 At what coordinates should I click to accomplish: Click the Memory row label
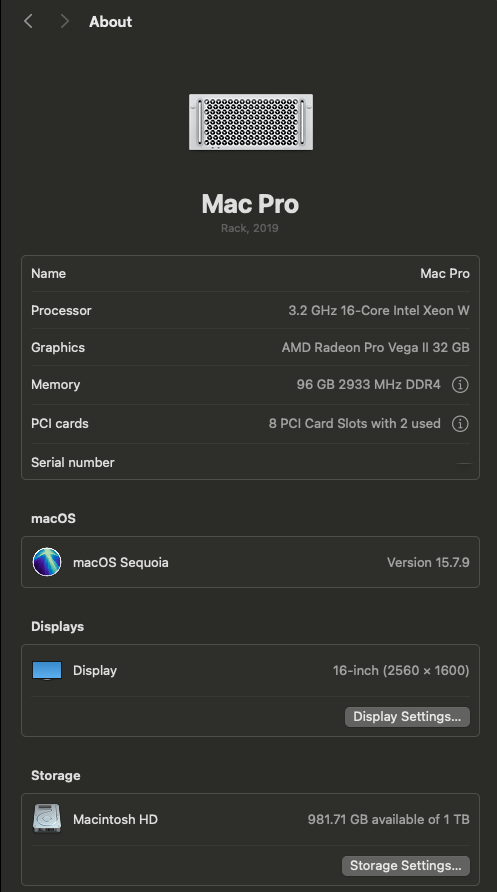click(x=55, y=385)
